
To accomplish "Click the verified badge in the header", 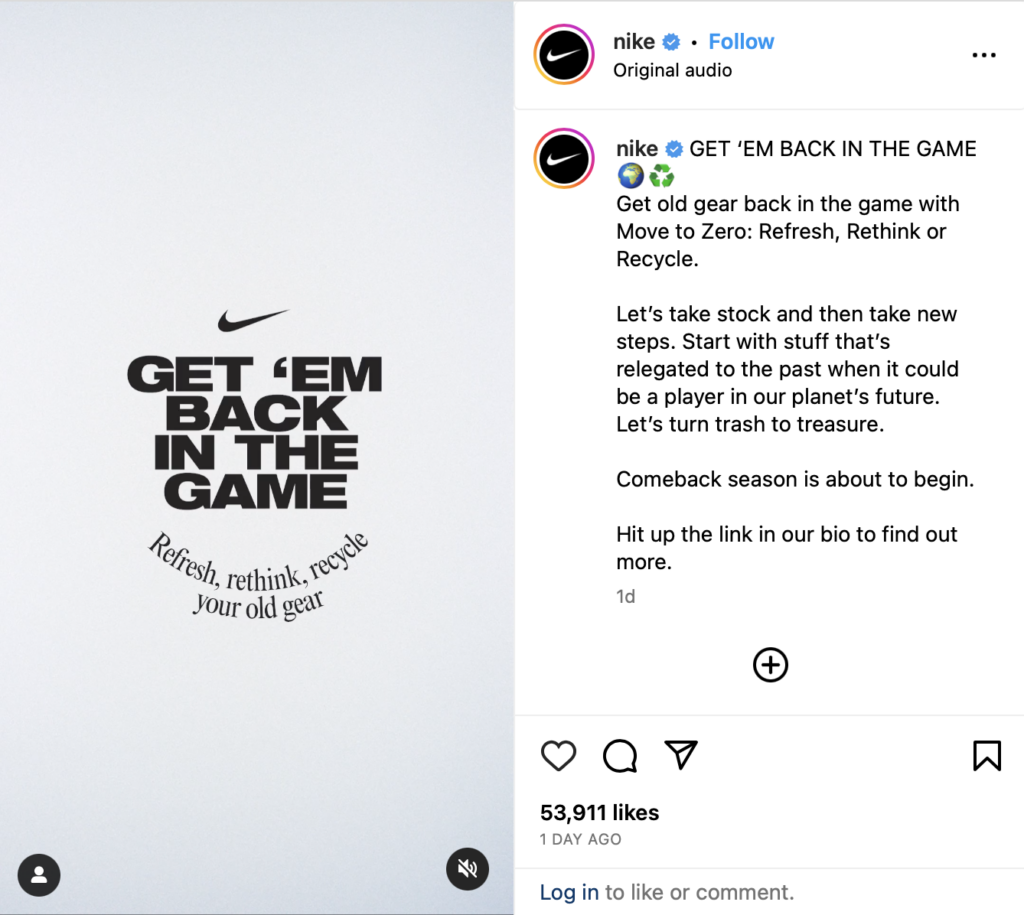I will point(672,42).
